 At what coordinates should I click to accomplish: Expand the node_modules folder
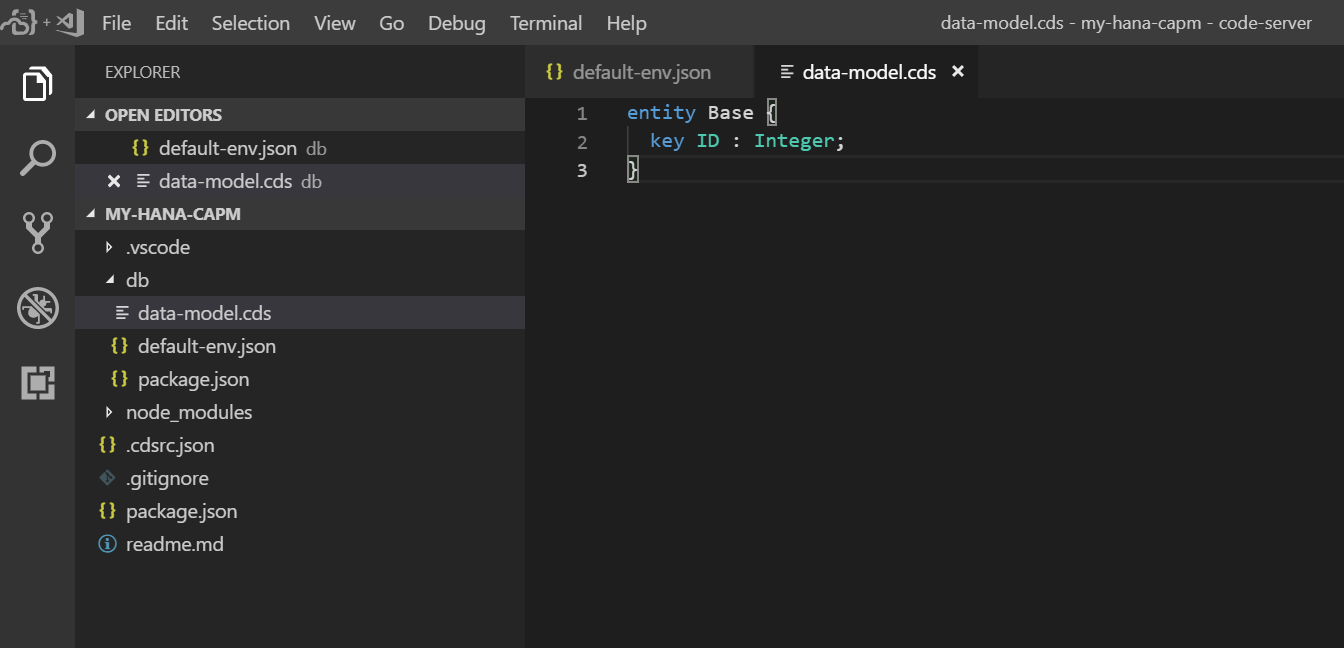tap(188, 412)
